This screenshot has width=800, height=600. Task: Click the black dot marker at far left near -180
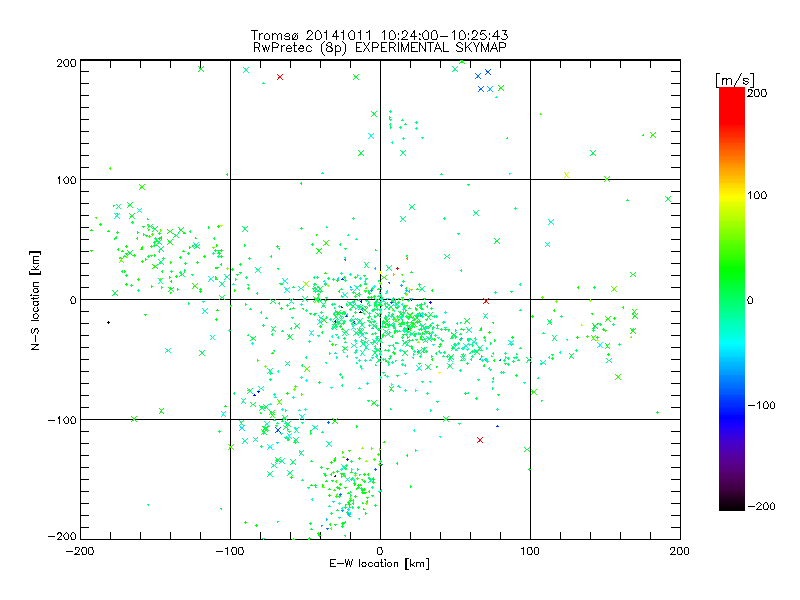tap(108, 322)
